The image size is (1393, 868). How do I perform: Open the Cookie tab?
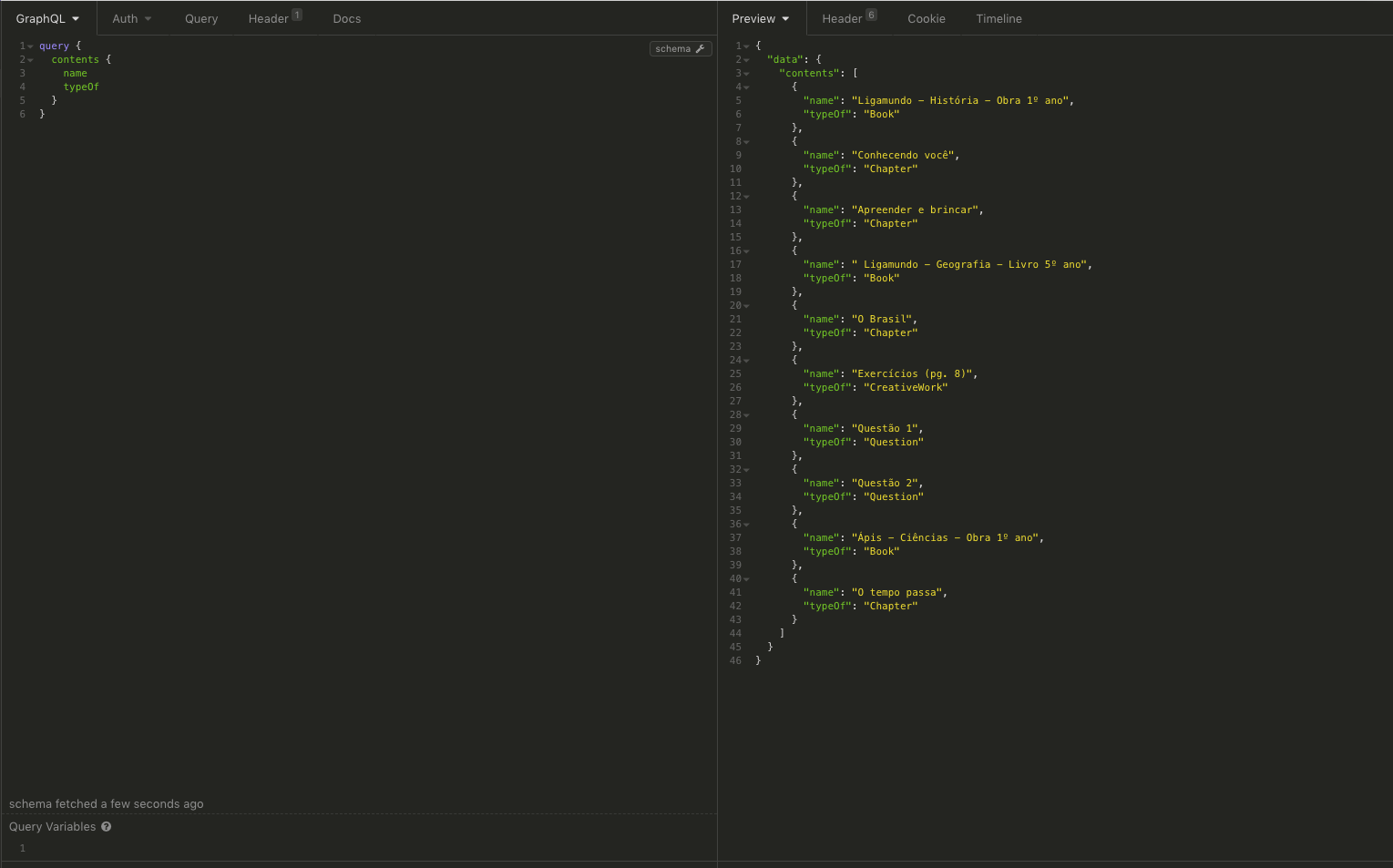[927, 18]
